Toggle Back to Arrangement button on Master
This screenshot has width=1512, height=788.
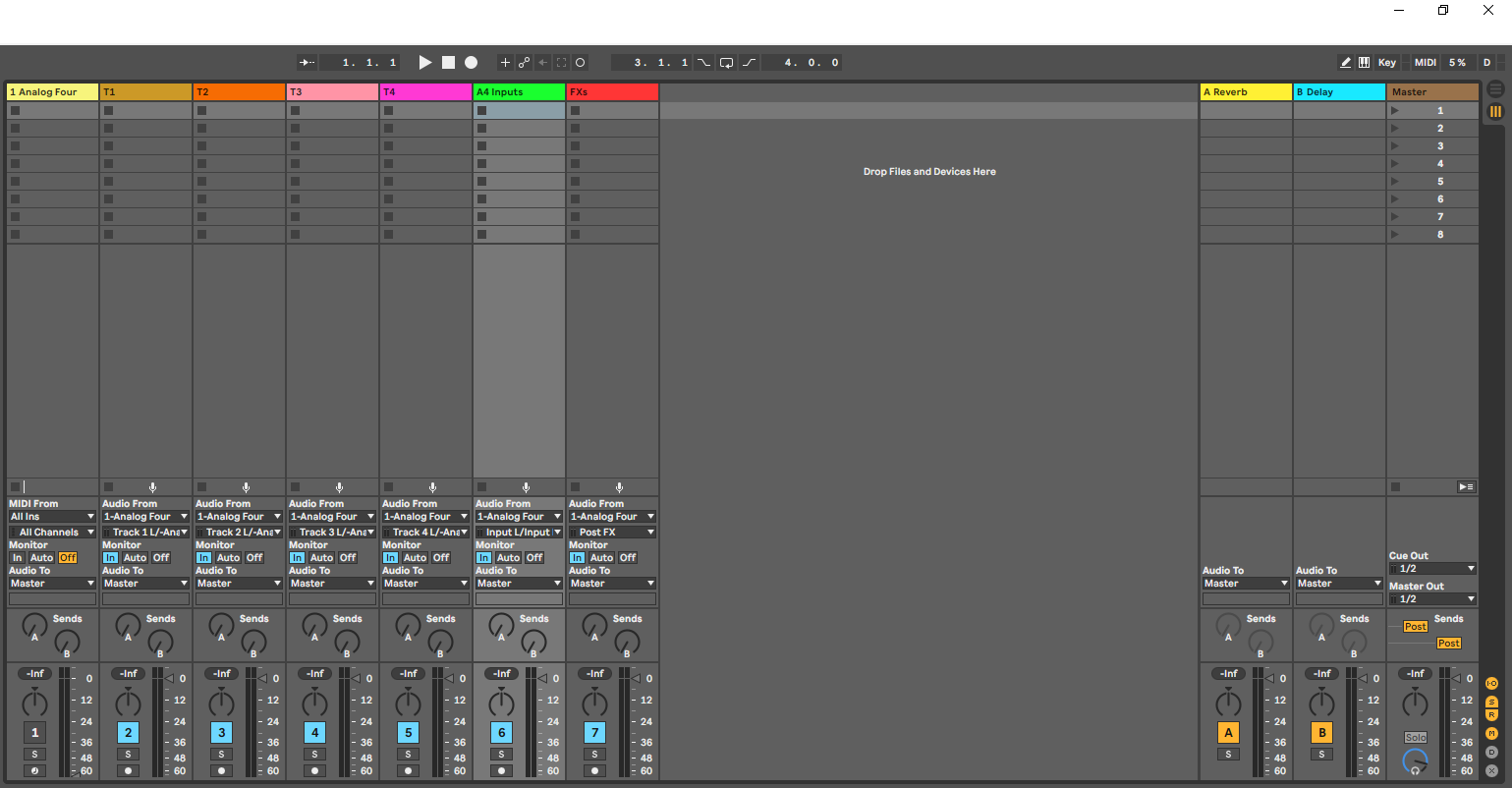click(1466, 487)
